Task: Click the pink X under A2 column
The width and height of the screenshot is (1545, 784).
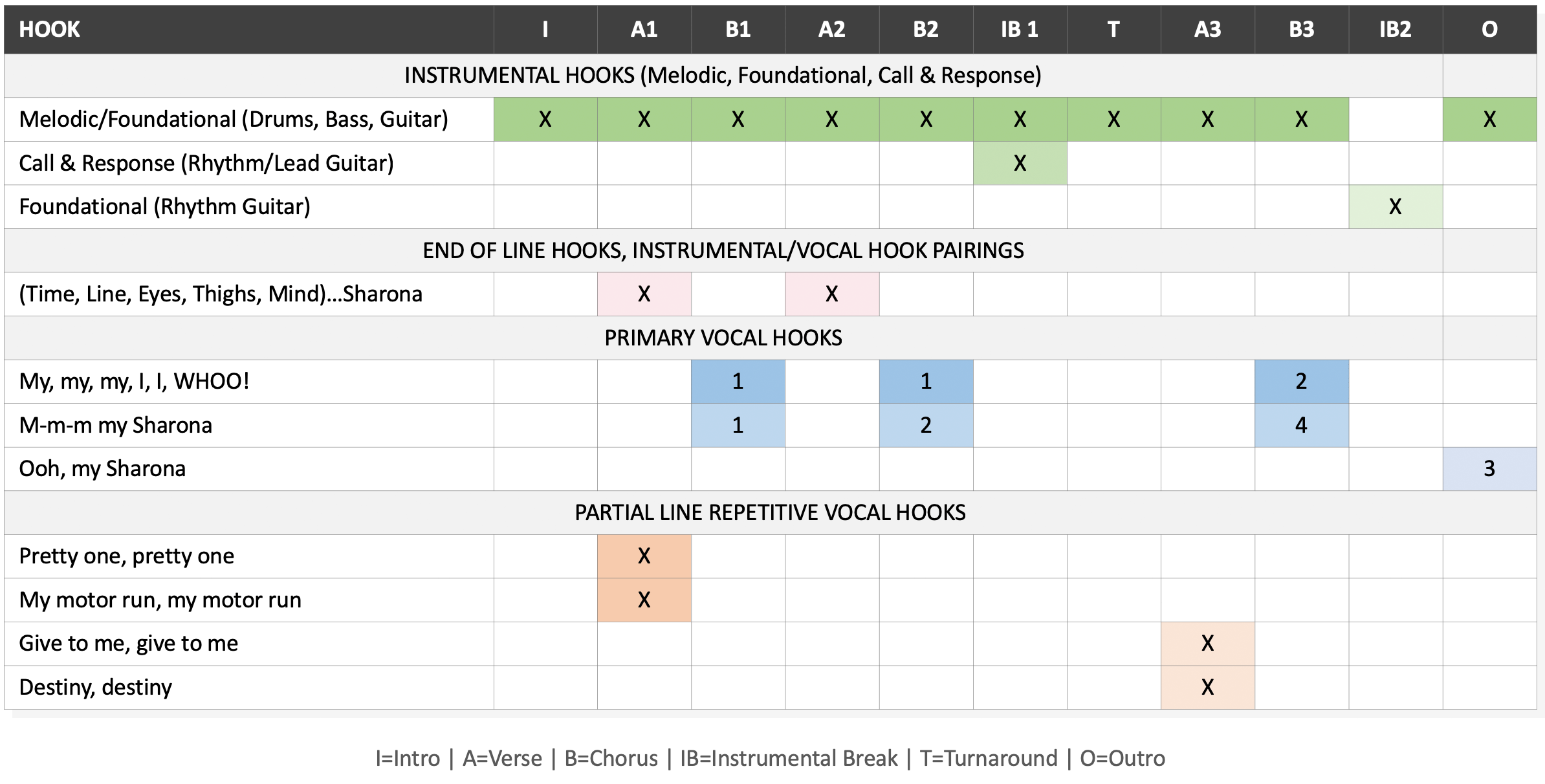Action: [x=832, y=294]
